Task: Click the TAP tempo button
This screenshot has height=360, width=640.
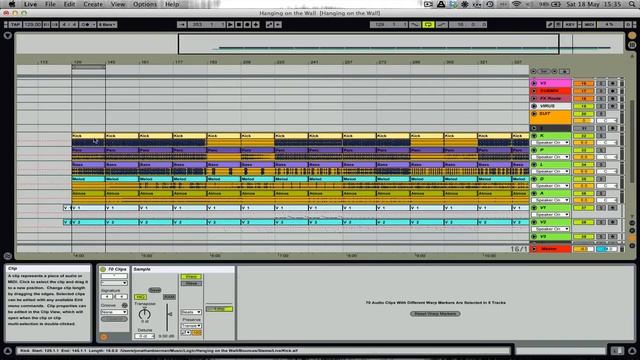Action: click(16, 24)
